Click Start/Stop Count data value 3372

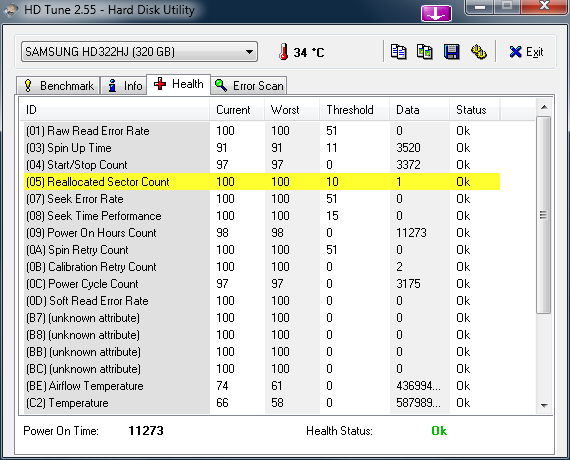(408, 165)
